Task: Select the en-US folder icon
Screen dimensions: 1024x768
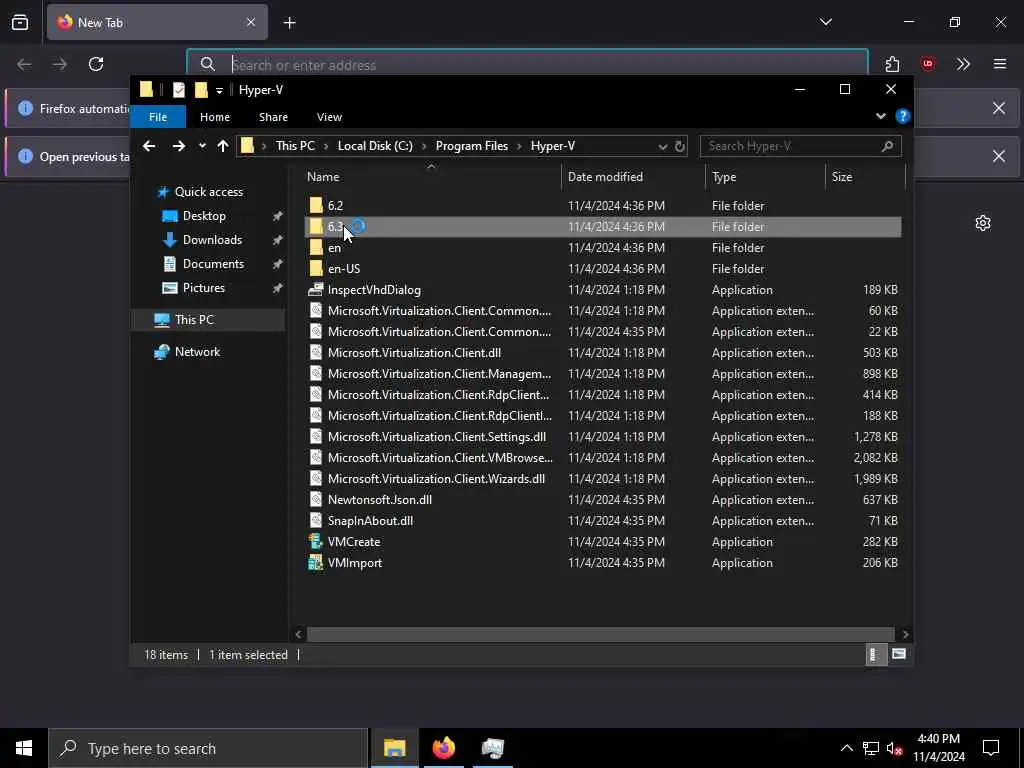Action: (x=316, y=268)
